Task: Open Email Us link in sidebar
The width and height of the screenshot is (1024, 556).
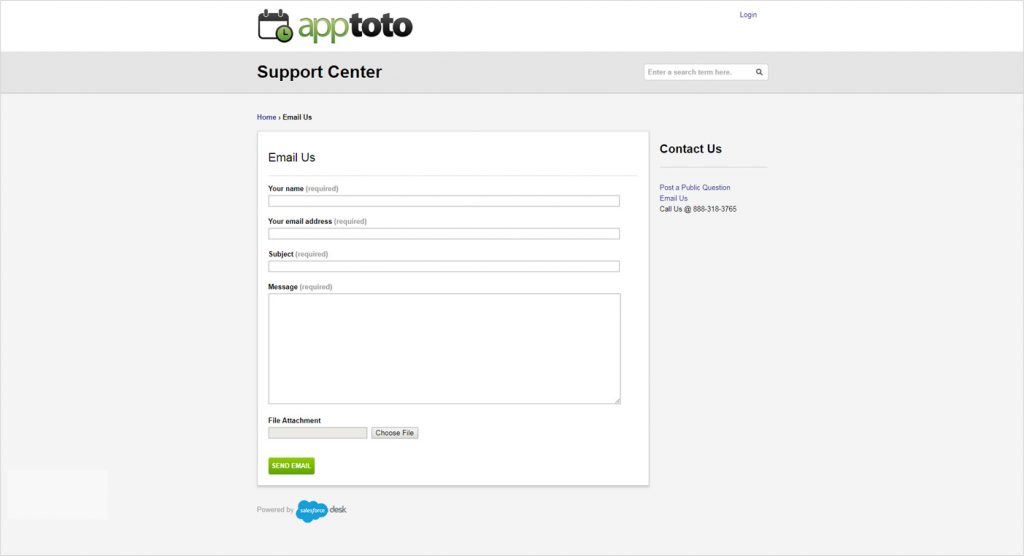Action: click(673, 198)
